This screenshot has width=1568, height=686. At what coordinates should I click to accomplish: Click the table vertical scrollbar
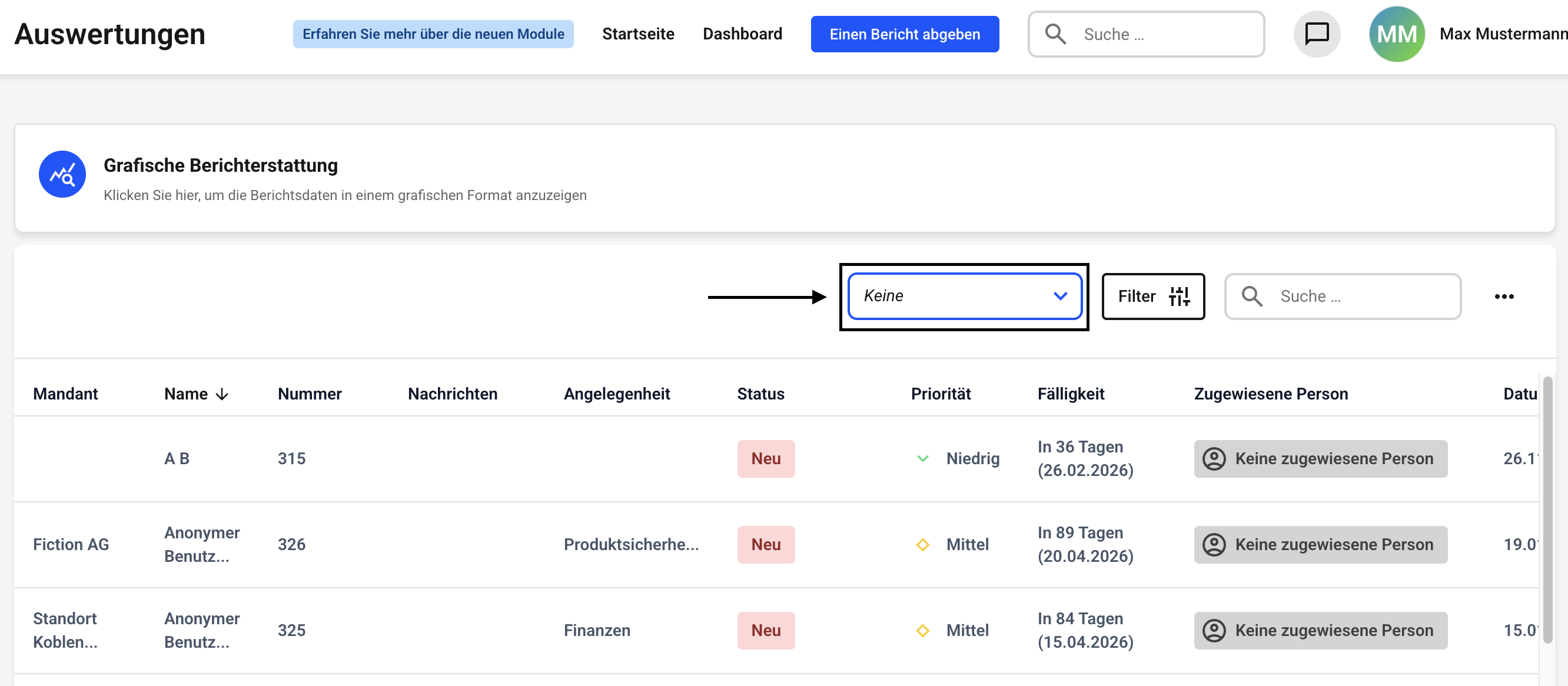click(x=1547, y=509)
